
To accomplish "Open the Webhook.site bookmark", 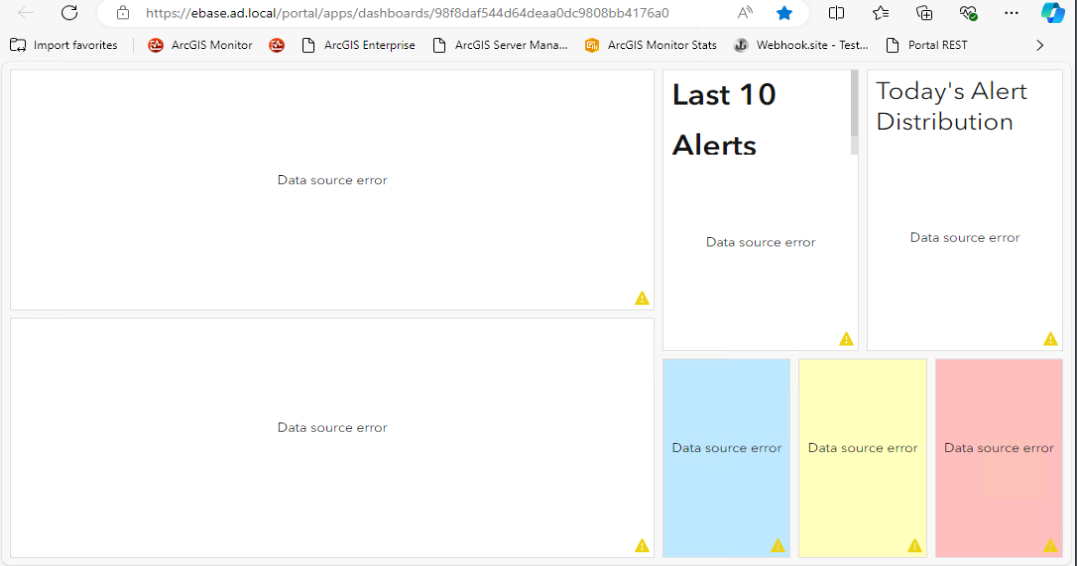I will click(801, 45).
